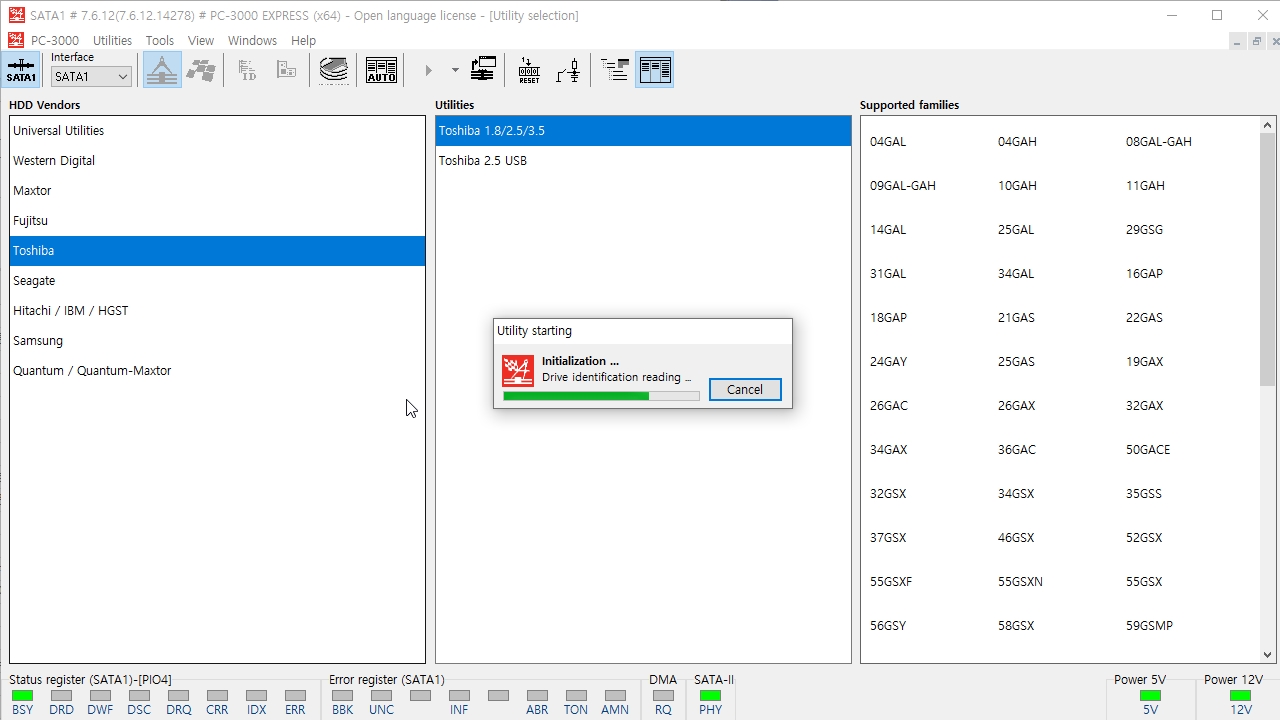Open the Utilities menu
Image resolution: width=1280 pixels, height=720 pixels.
pyautogui.click(x=112, y=41)
